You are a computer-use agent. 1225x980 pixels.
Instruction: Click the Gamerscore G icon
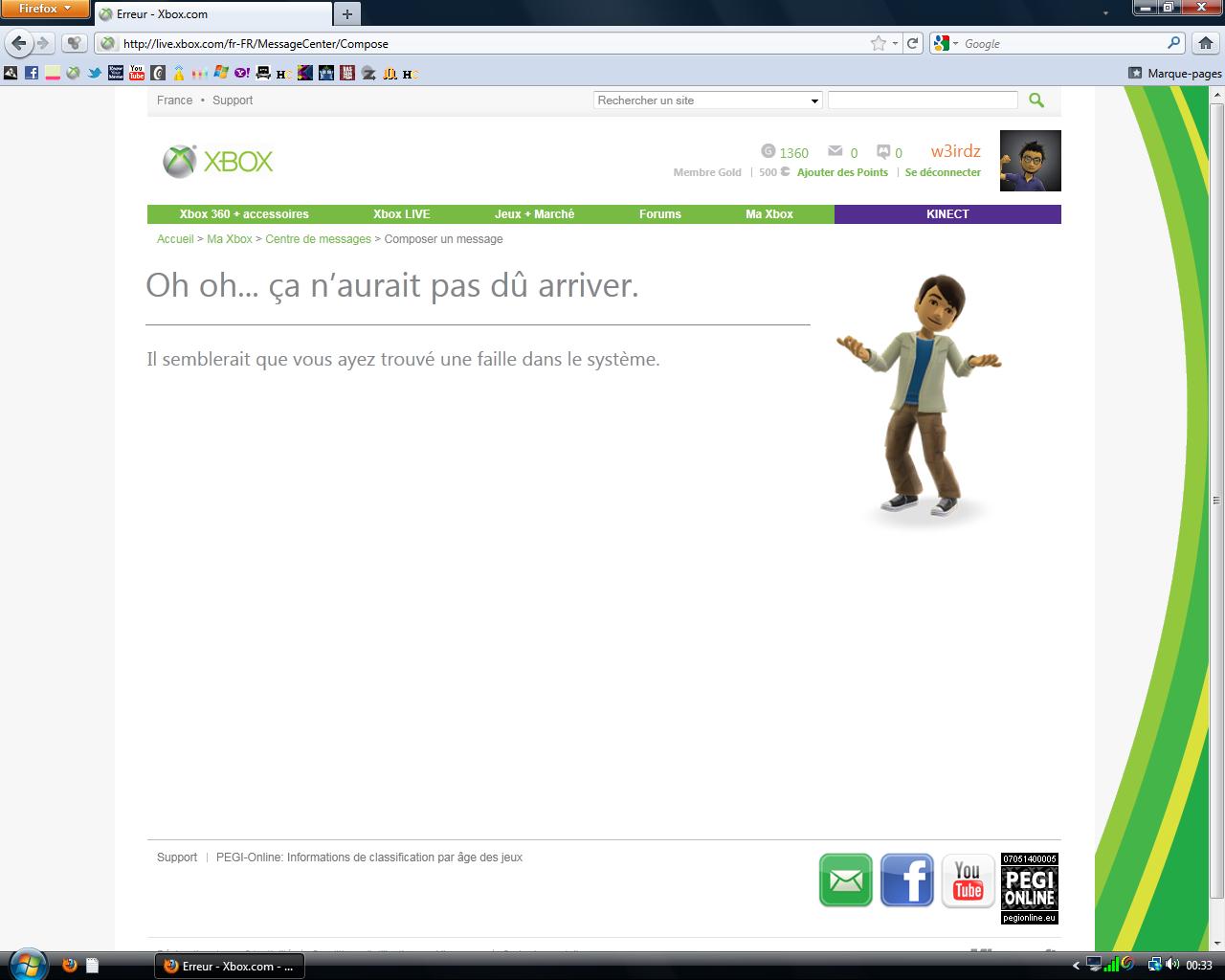(x=768, y=151)
